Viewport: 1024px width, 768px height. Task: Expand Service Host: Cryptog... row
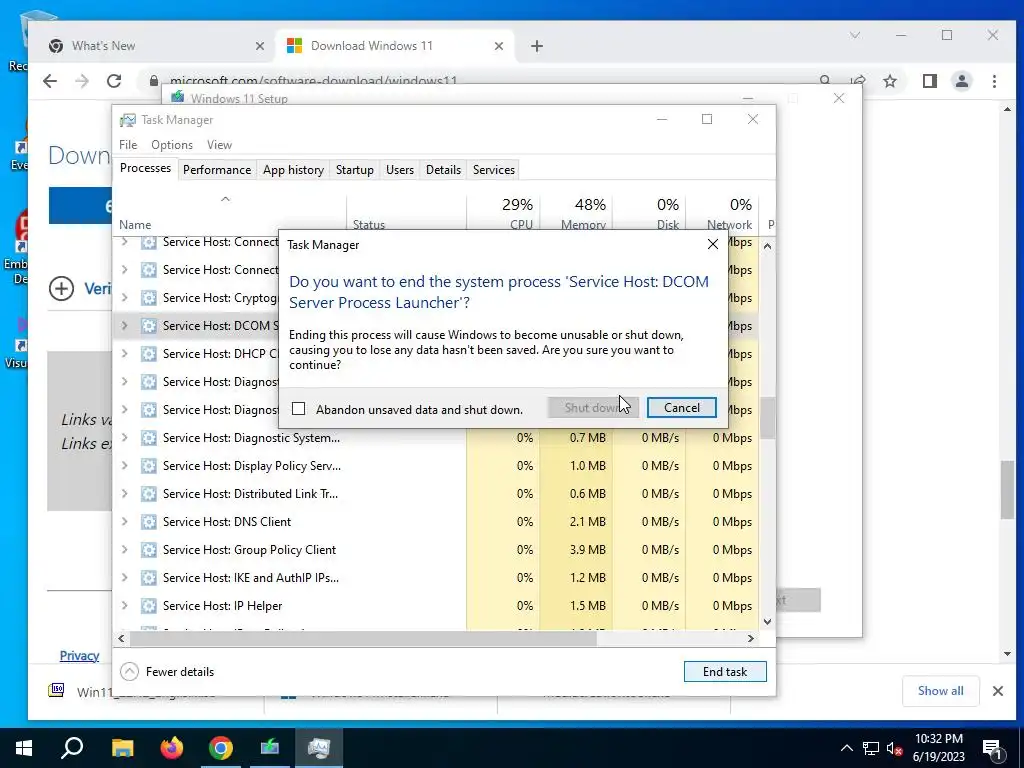pos(124,298)
